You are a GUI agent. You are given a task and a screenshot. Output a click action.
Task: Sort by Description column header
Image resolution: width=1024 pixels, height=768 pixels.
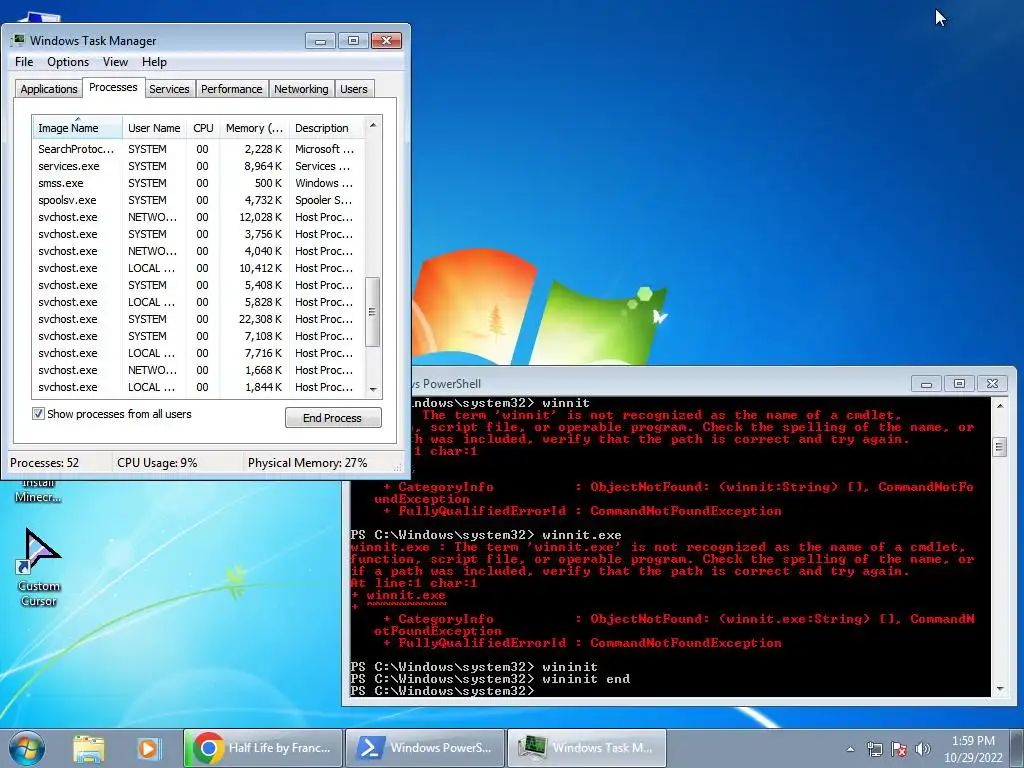(326, 128)
